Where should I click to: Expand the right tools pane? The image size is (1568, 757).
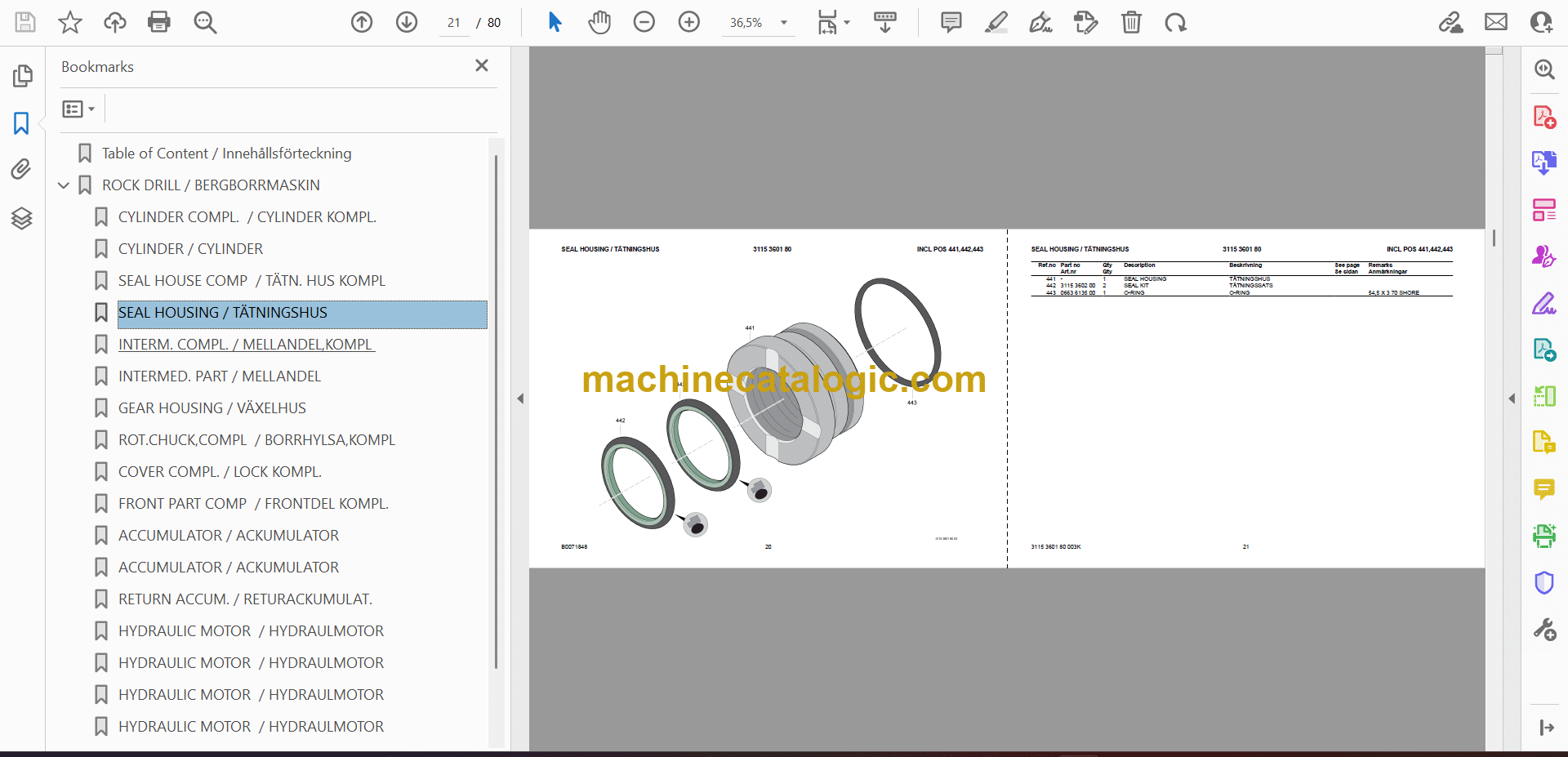pos(1546,728)
